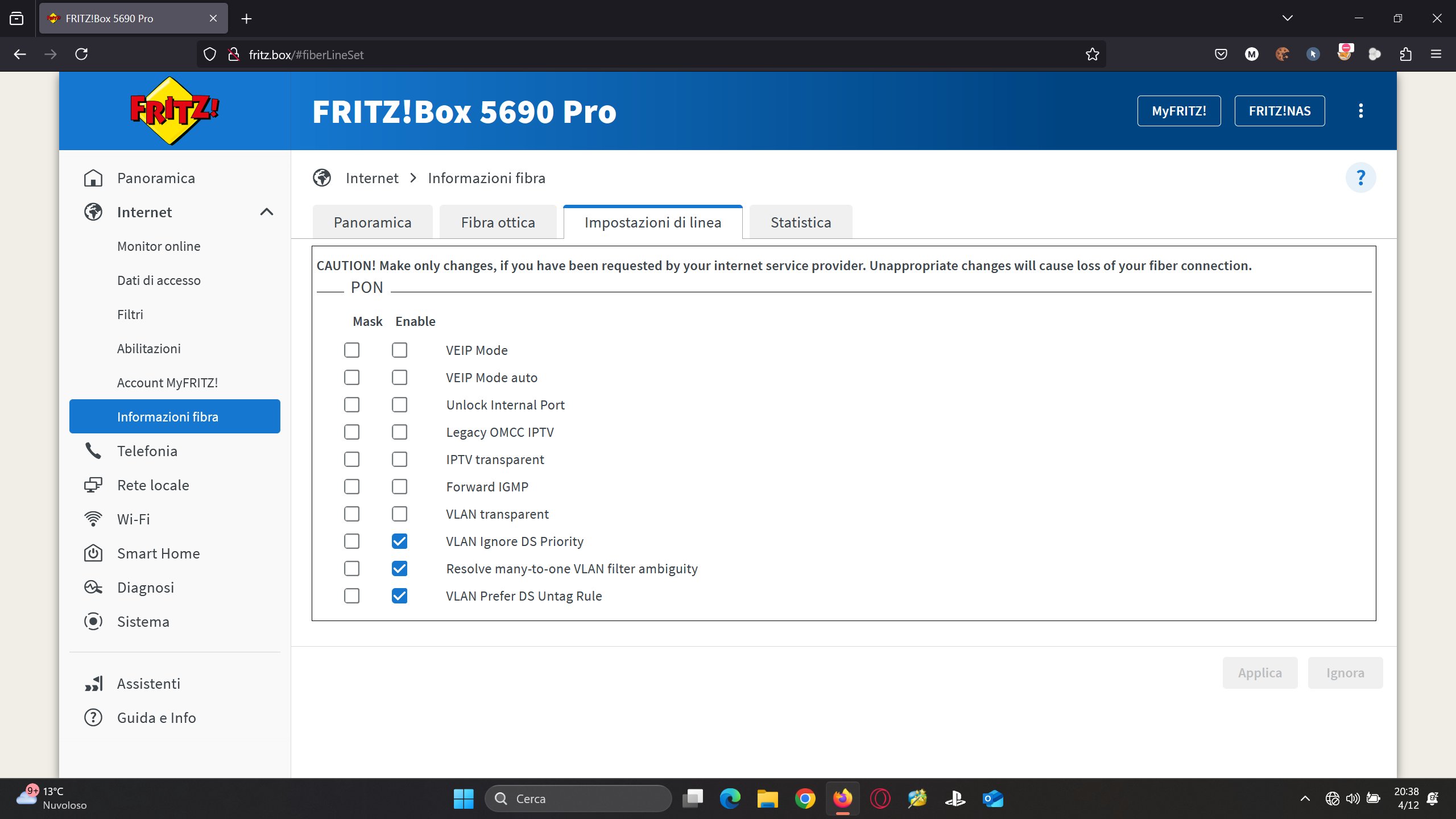Collapse the Internet menu chevron
This screenshot has width=1456, height=819.
[x=266, y=212]
